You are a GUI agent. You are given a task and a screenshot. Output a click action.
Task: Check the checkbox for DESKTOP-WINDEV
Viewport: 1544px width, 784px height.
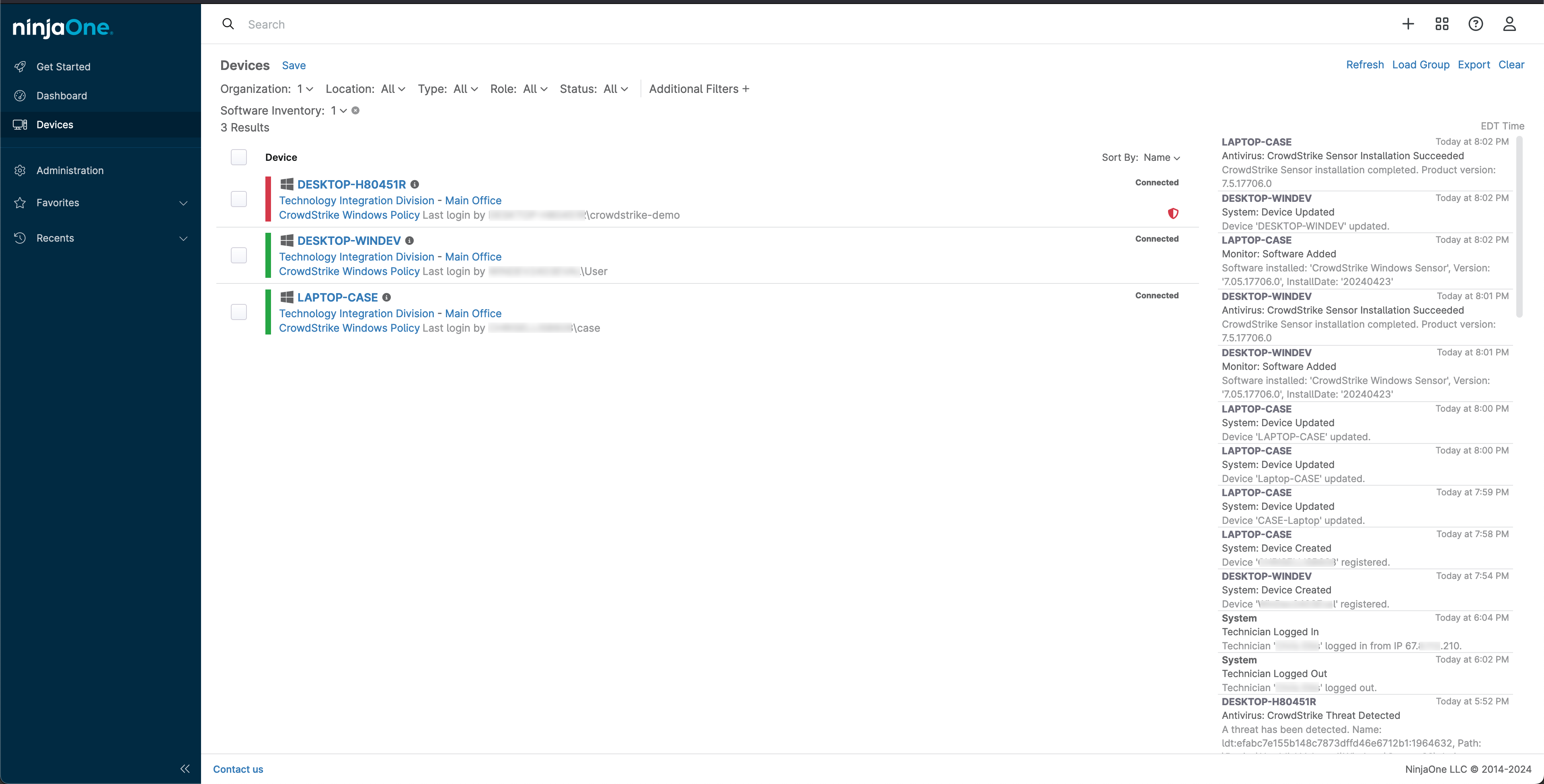tap(238, 255)
